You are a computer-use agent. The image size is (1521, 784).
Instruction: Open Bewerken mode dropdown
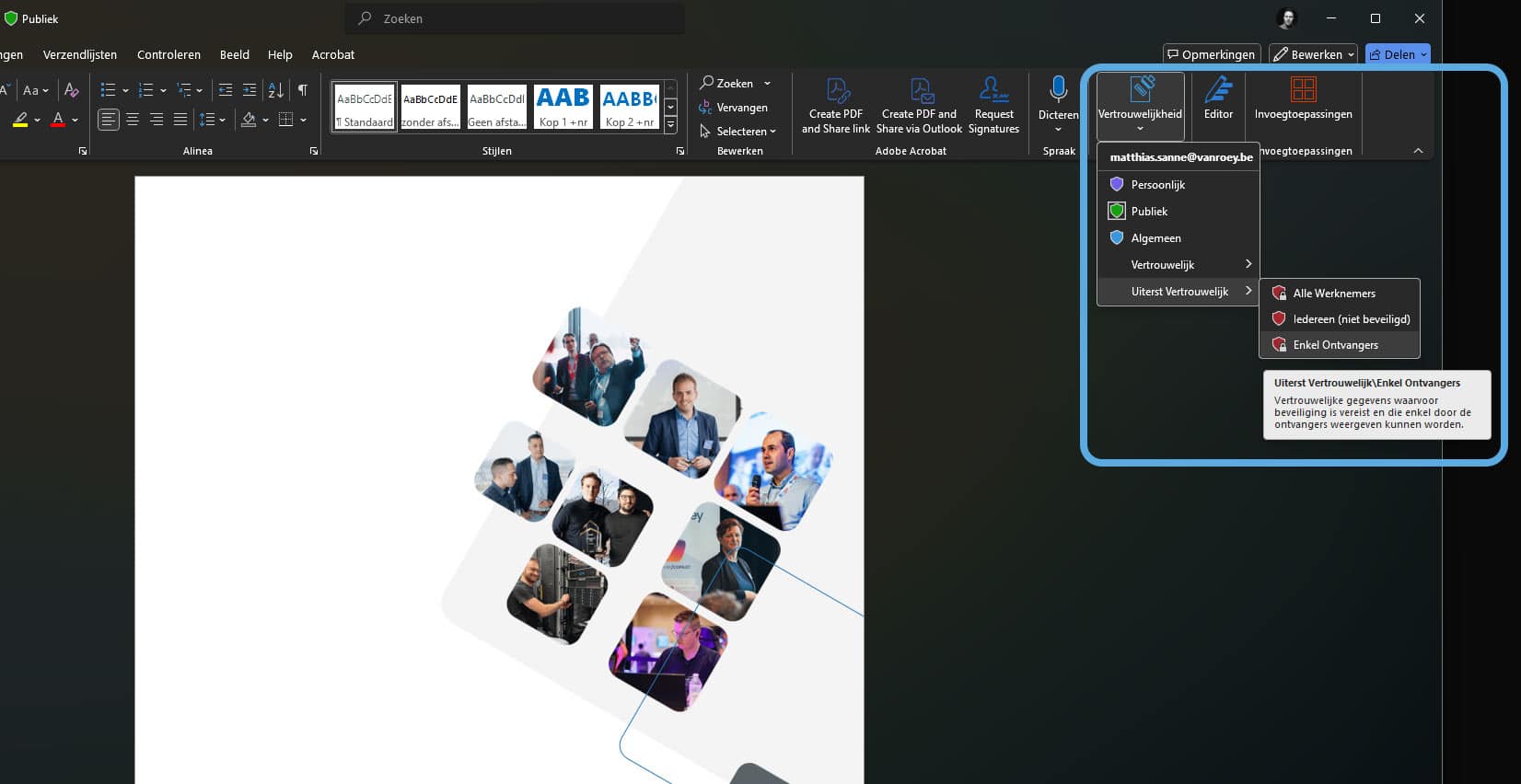click(x=1313, y=55)
